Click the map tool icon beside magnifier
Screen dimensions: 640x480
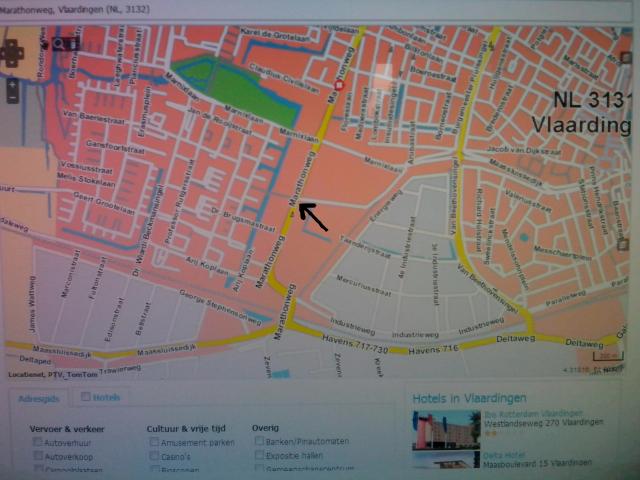74,43
